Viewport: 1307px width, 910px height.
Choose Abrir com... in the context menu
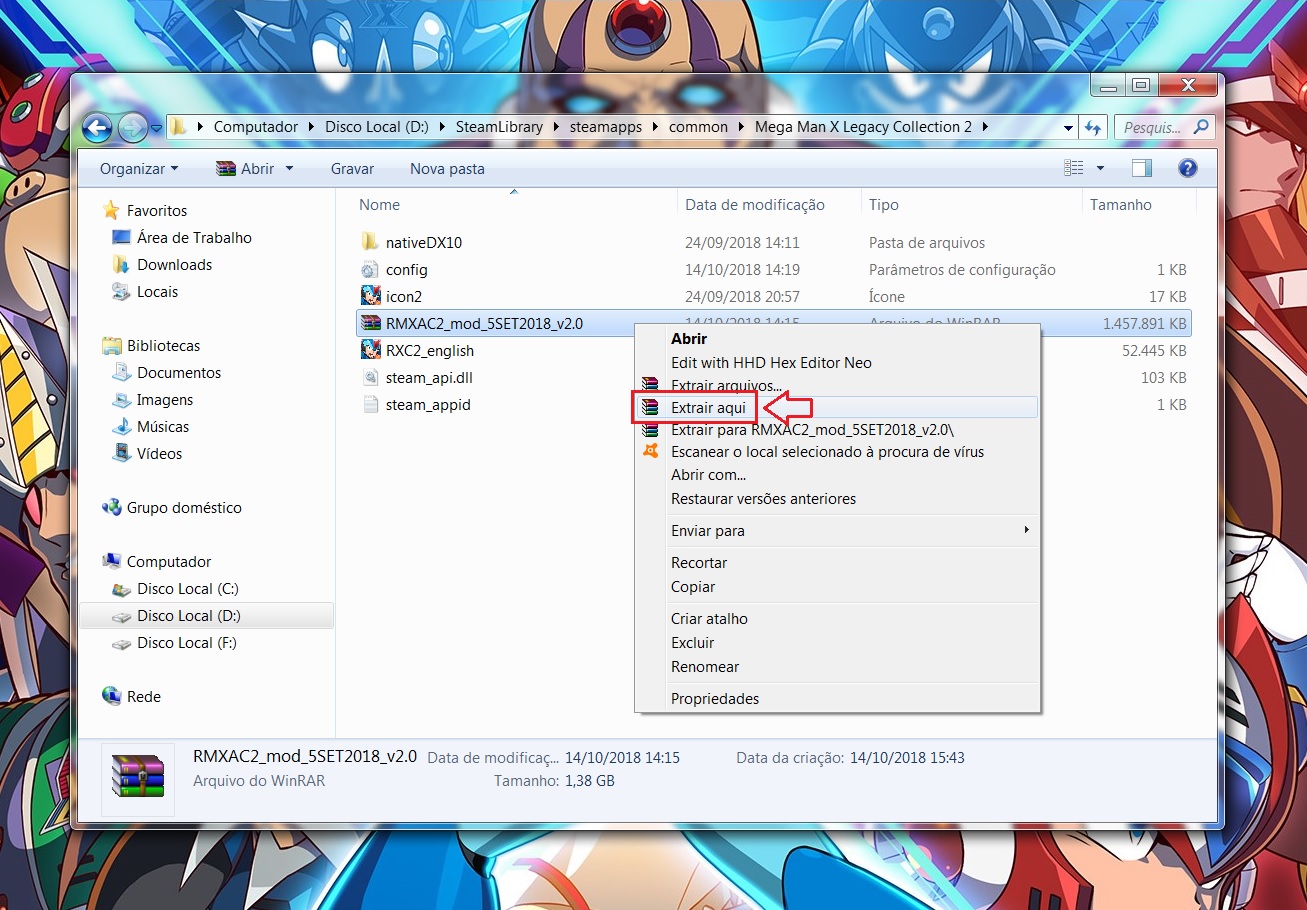pos(837,475)
